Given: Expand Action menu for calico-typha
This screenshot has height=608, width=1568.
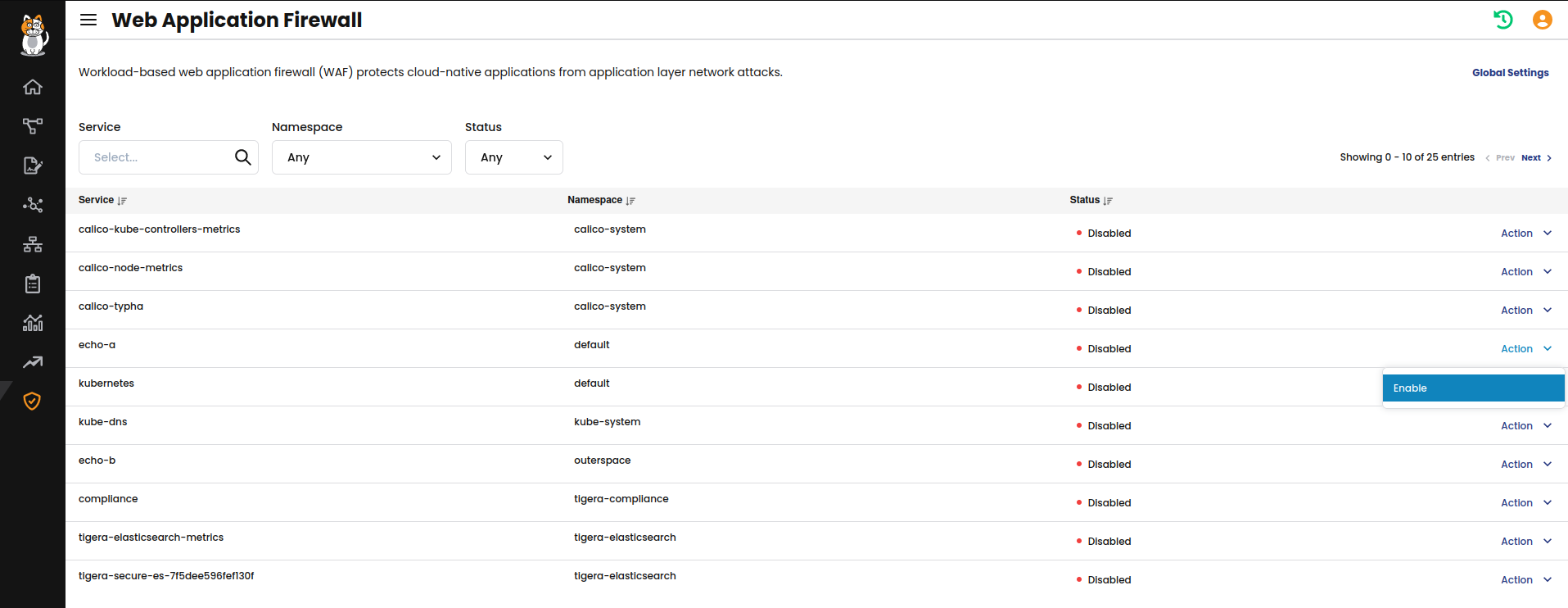Looking at the screenshot, I should click(1525, 311).
